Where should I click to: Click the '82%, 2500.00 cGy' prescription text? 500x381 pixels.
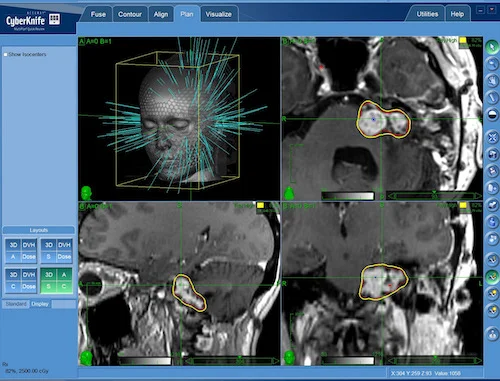pyautogui.click(x=27, y=371)
